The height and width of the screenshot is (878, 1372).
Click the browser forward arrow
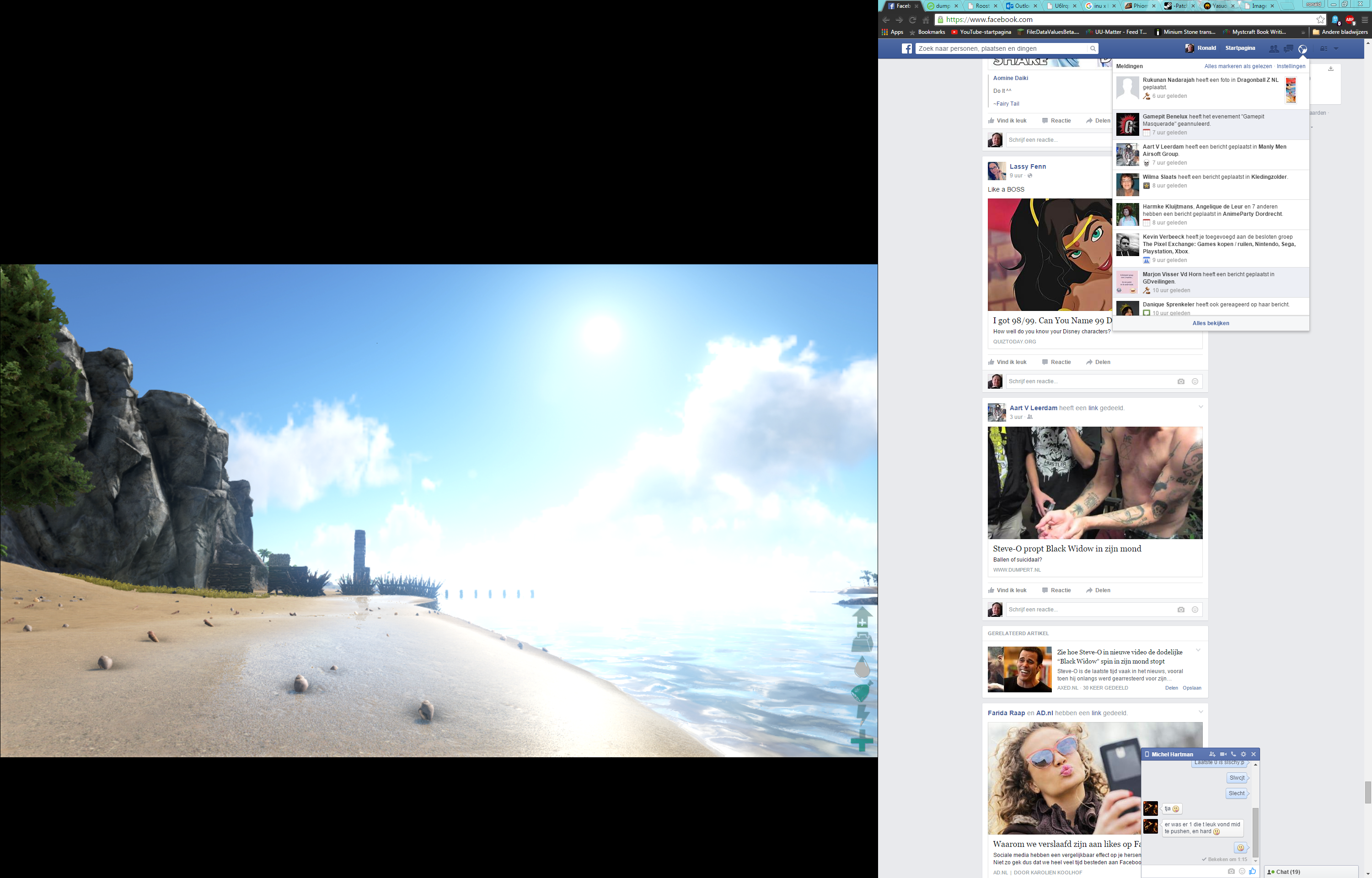pyautogui.click(x=900, y=19)
